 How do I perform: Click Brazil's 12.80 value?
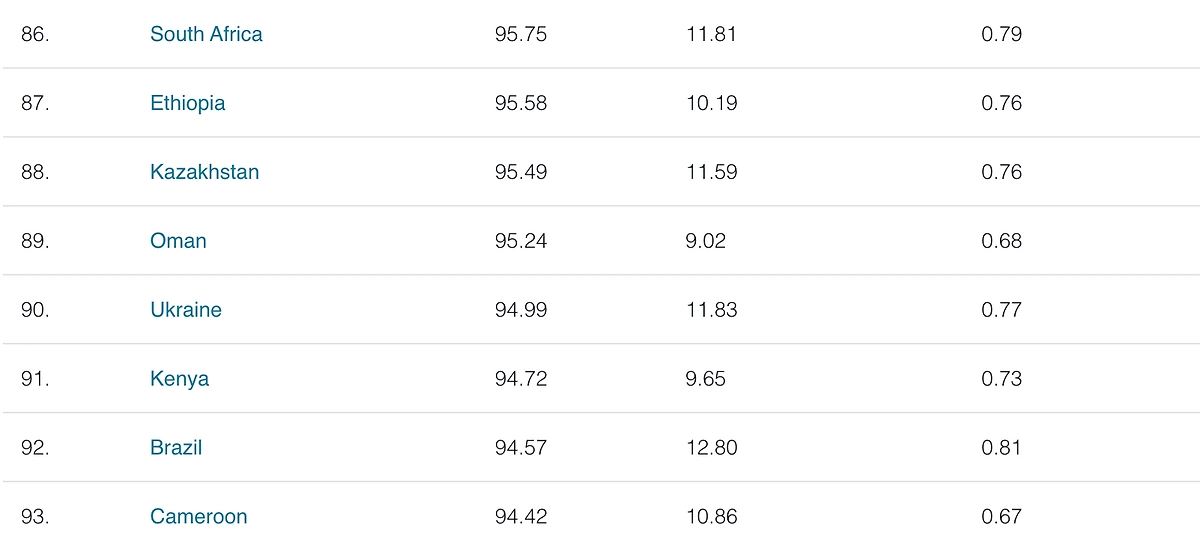pyautogui.click(x=711, y=448)
